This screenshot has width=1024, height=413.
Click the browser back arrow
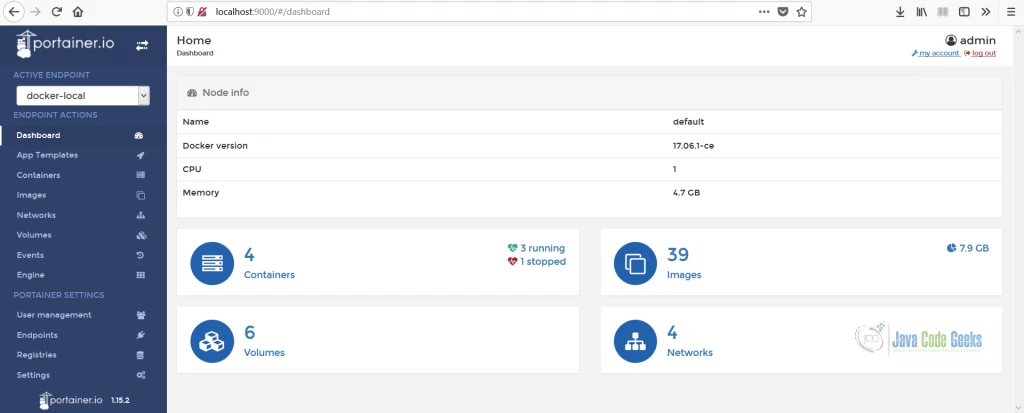[x=14, y=12]
